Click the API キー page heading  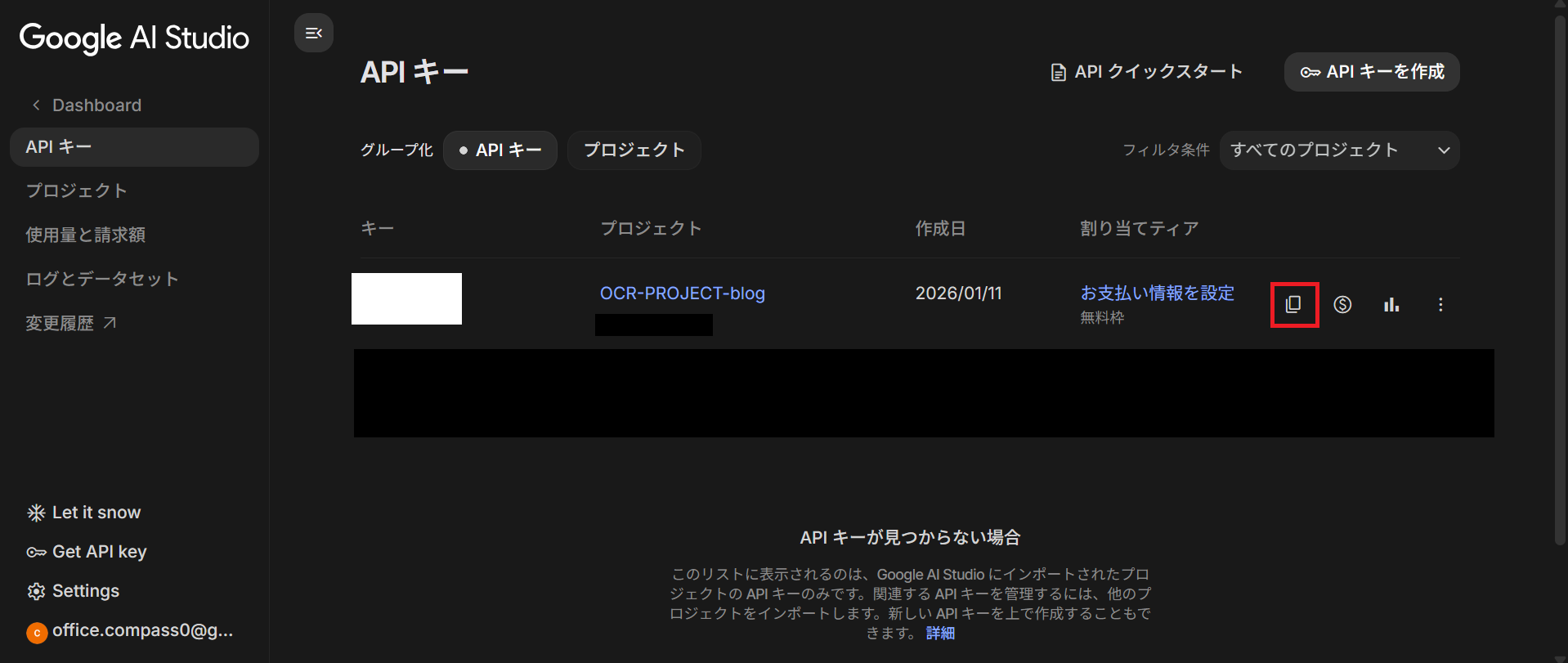pyautogui.click(x=414, y=72)
